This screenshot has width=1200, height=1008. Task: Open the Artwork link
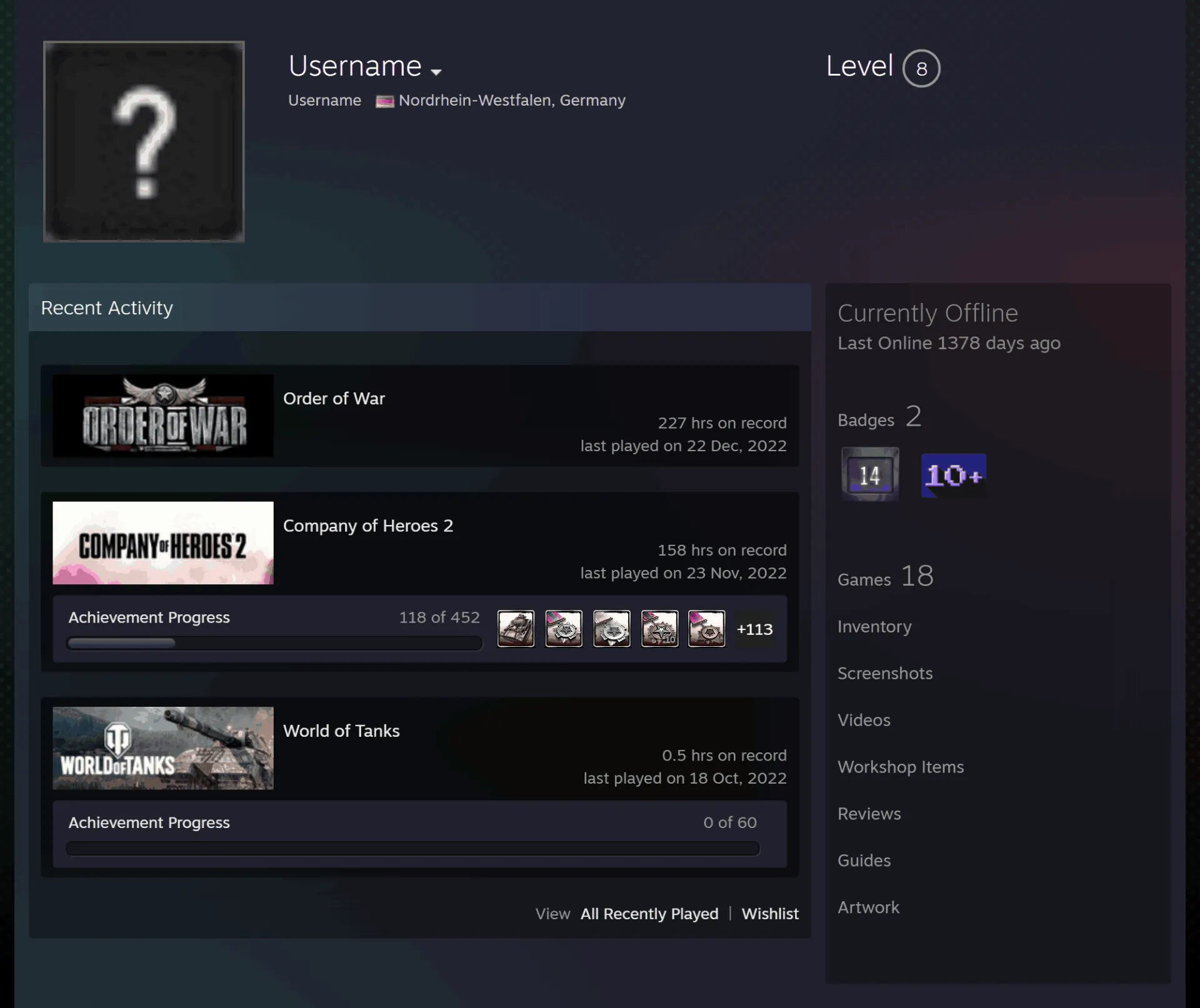pyautogui.click(x=868, y=908)
